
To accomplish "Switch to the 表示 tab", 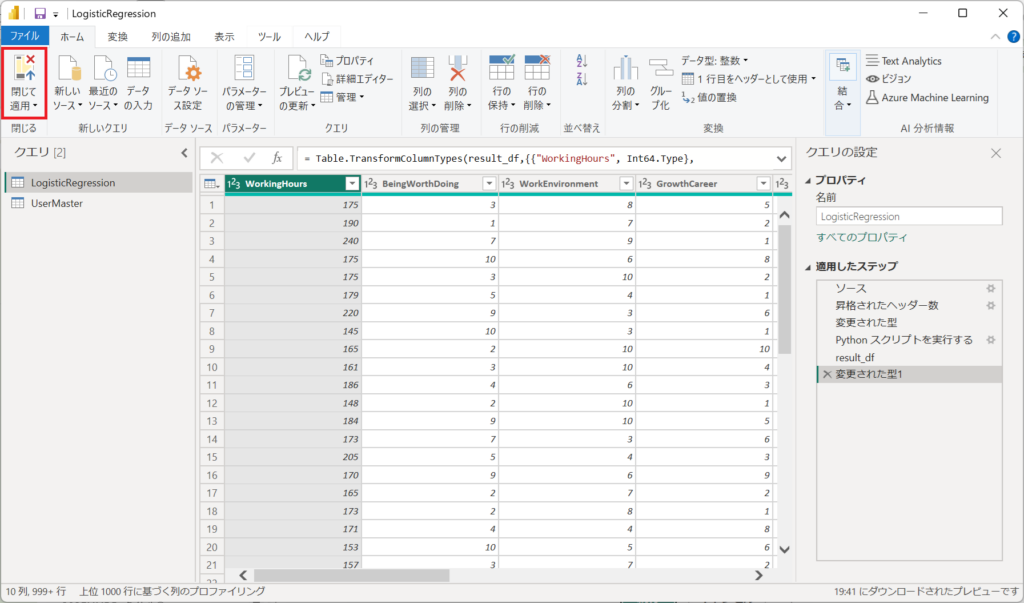I will 224,37.
